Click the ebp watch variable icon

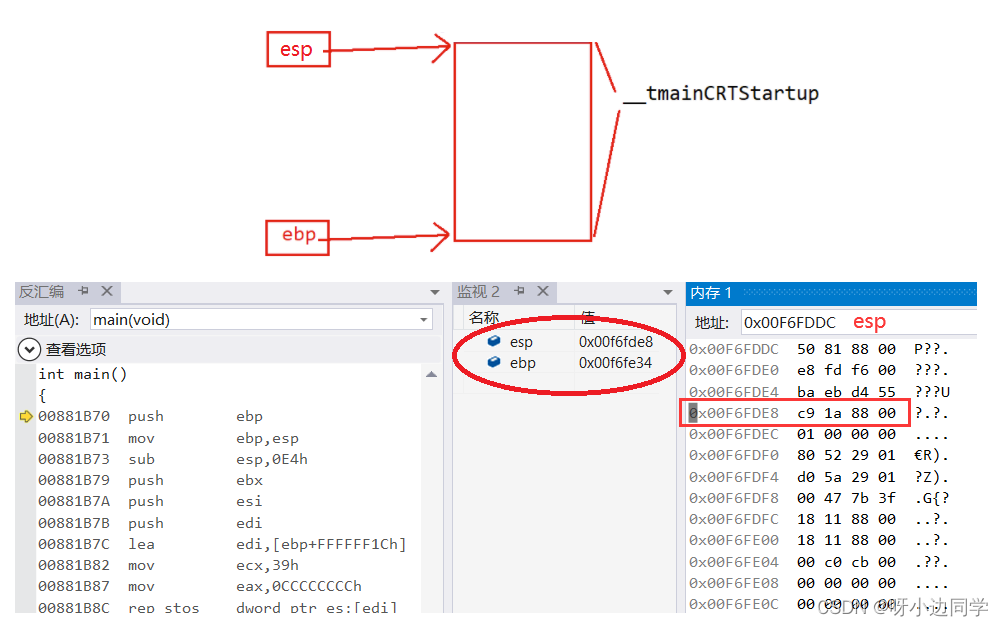point(494,363)
